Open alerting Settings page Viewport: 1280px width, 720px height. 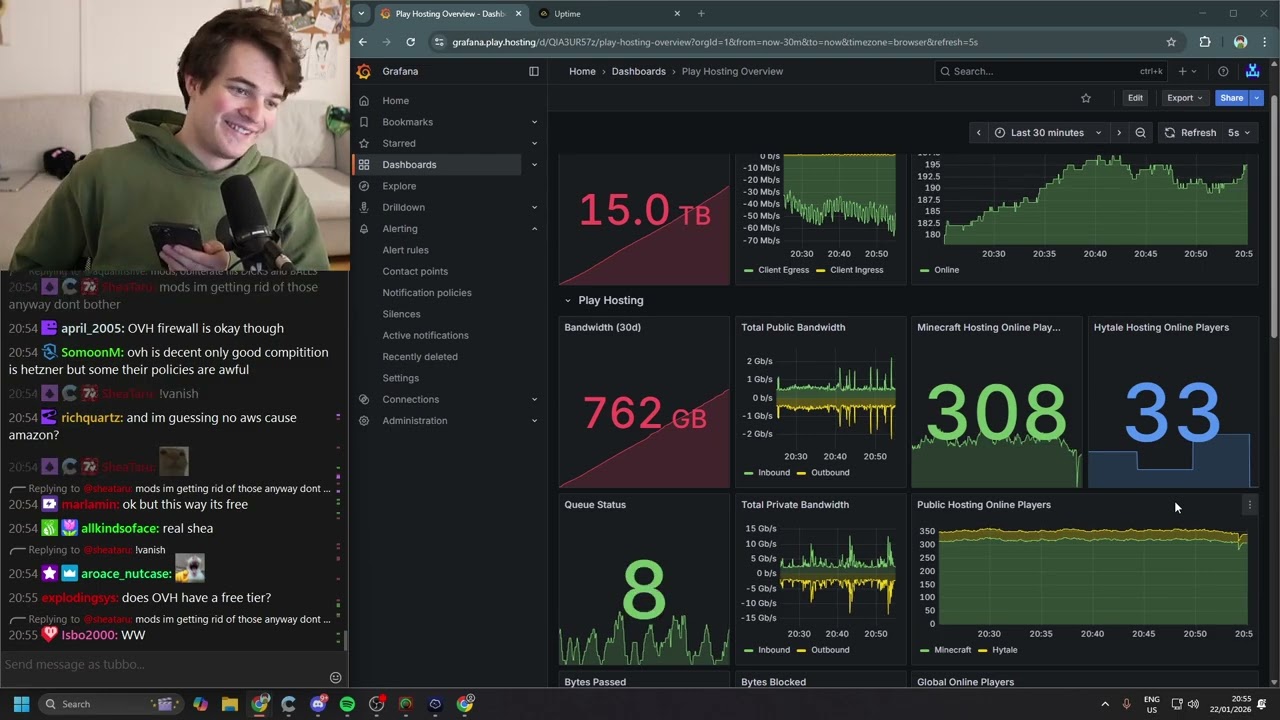point(400,378)
